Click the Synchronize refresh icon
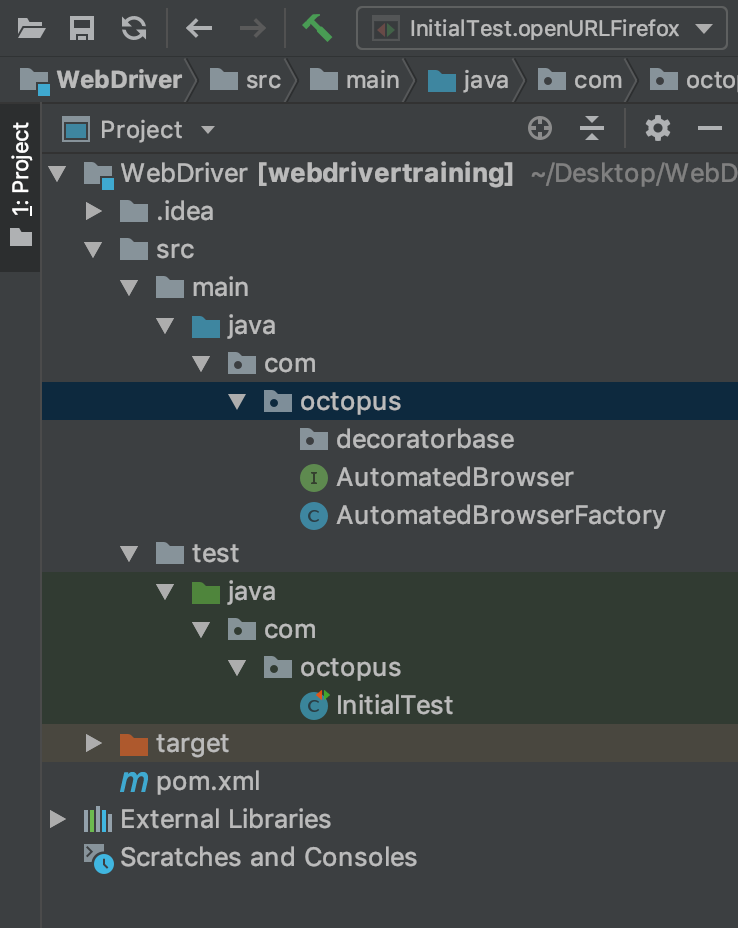Viewport: 738px width, 928px height. (133, 28)
